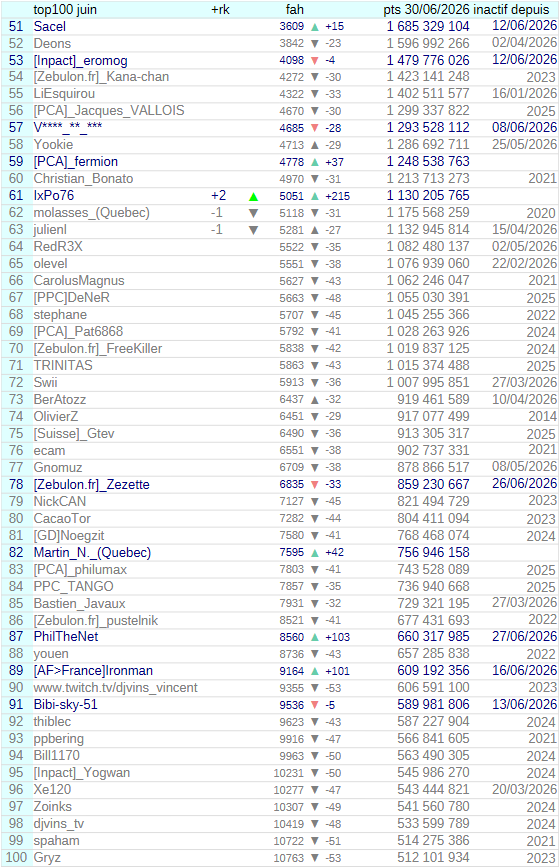Select the name [PCA]_Jacques_VALLOIS
This screenshot has height=868, width=560.
109,111
